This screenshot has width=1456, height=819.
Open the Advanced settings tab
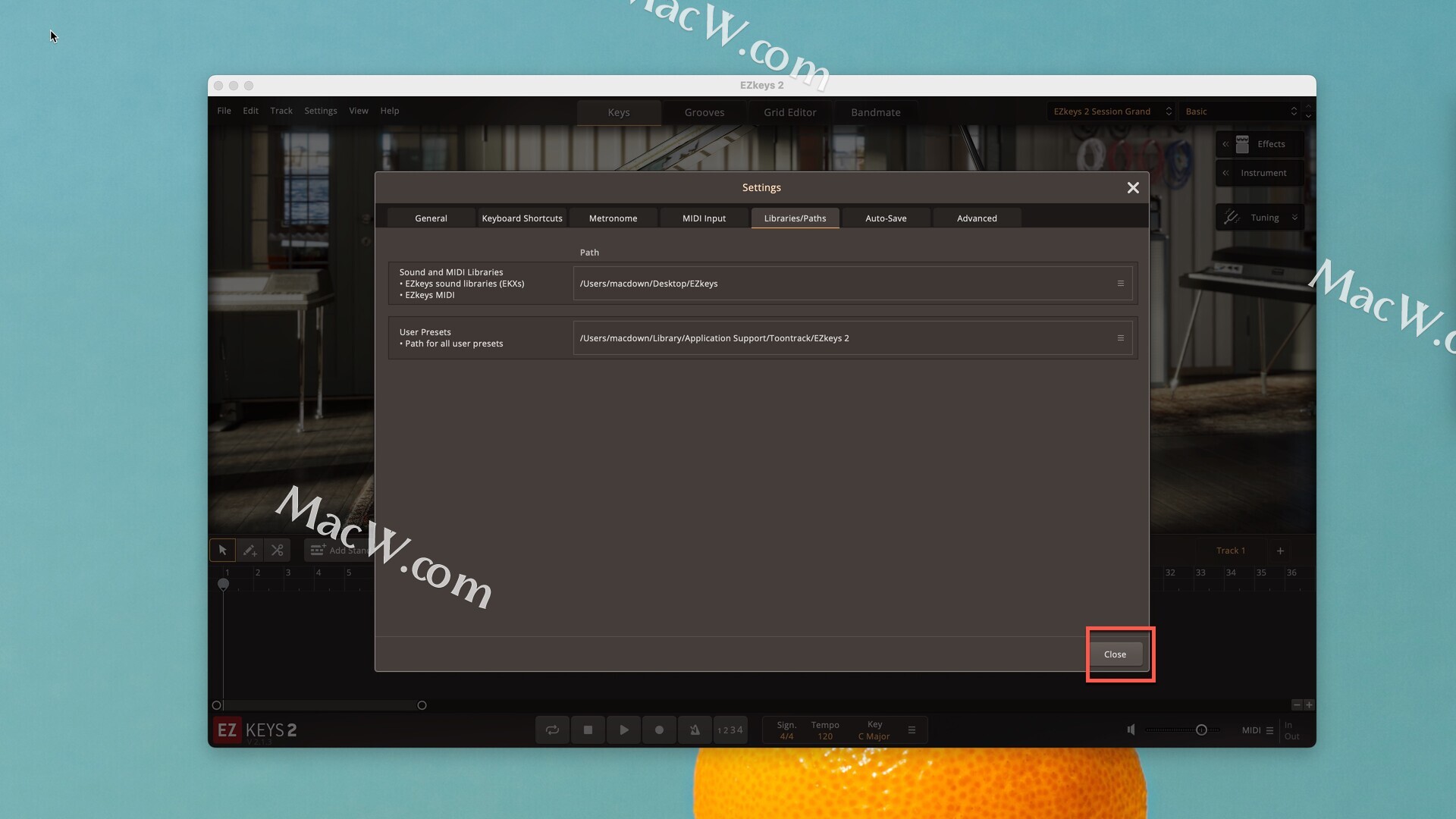(977, 218)
